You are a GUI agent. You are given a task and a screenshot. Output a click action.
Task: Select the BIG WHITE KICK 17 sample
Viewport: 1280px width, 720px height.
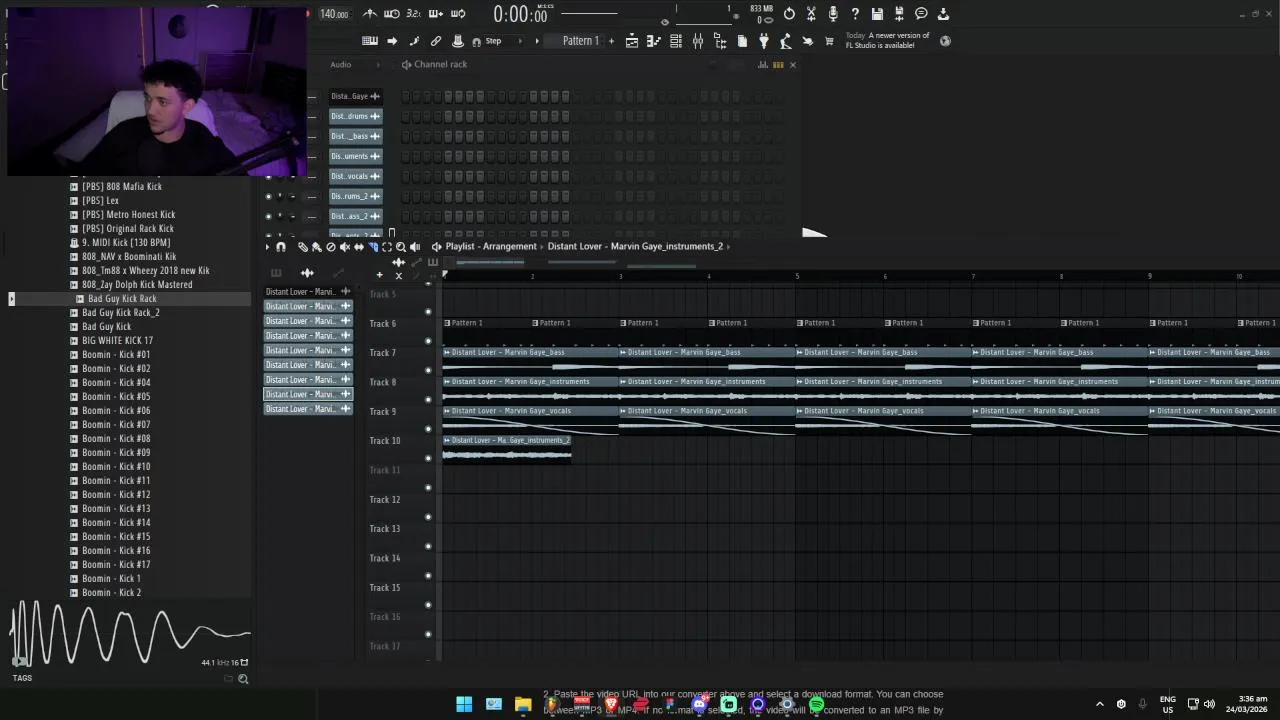point(117,341)
